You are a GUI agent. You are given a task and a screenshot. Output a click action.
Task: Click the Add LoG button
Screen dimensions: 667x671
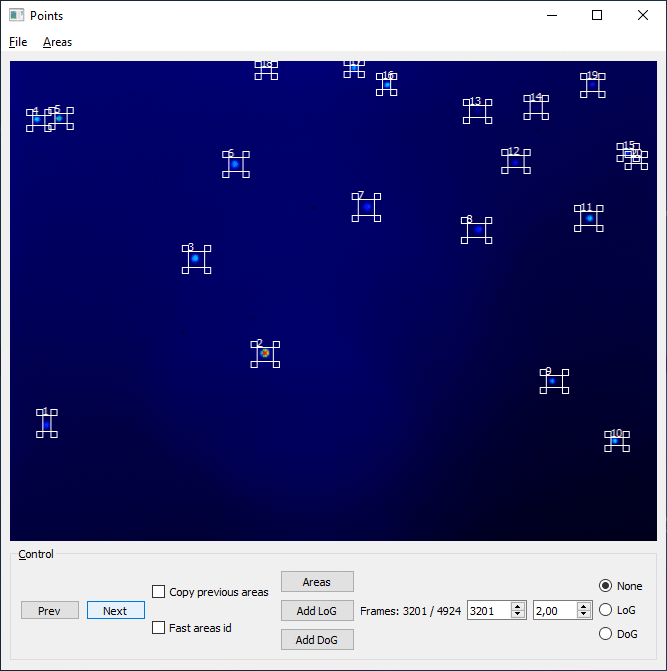(317, 611)
